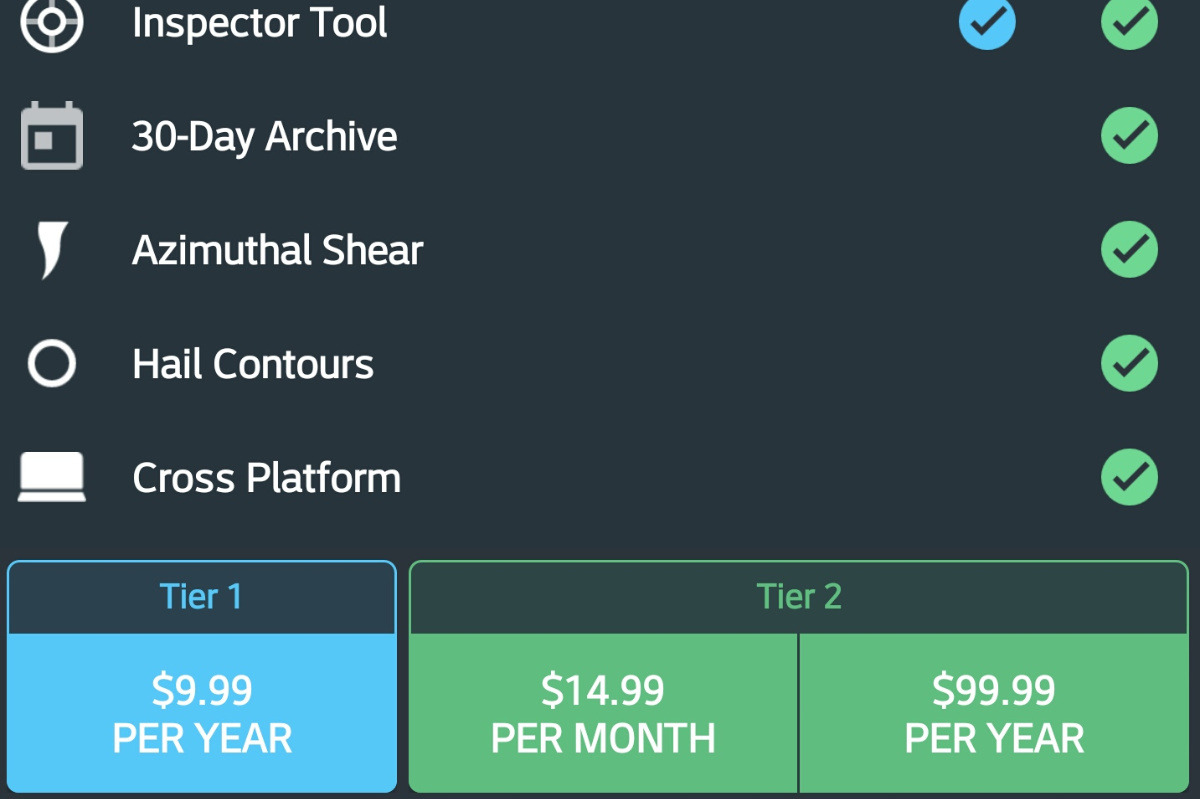
Task: Click blue Tier 1 checkmark for Inspector Tool
Action: [x=987, y=24]
